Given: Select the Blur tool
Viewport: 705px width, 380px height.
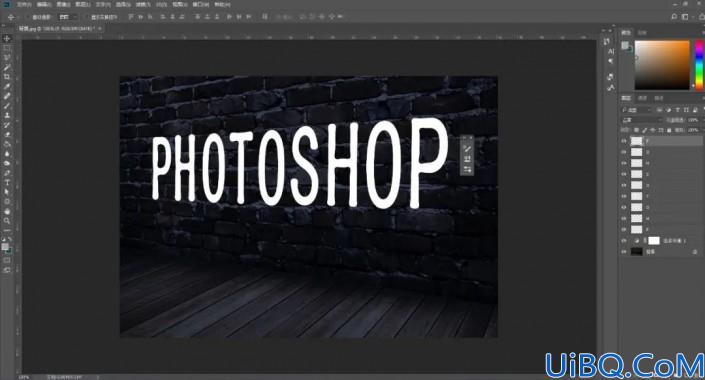Looking at the screenshot, I should pyautogui.click(x=7, y=154).
